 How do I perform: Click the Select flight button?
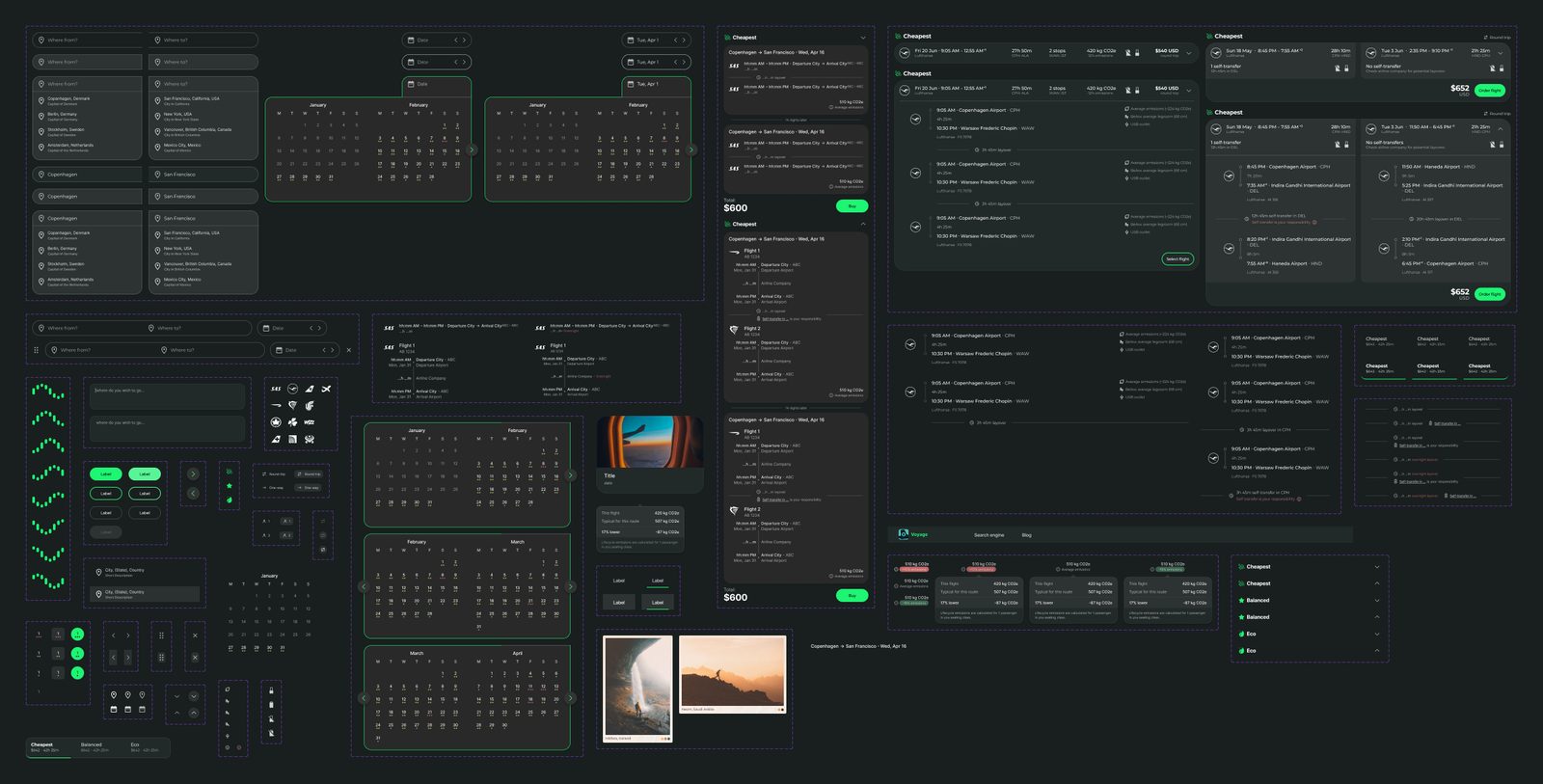(1178, 258)
